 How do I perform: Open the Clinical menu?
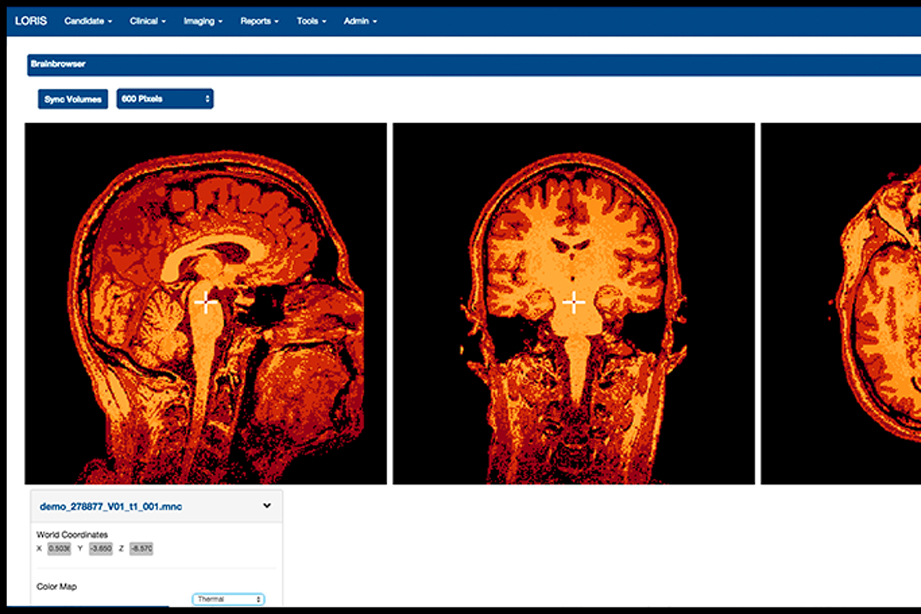[x=148, y=21]
